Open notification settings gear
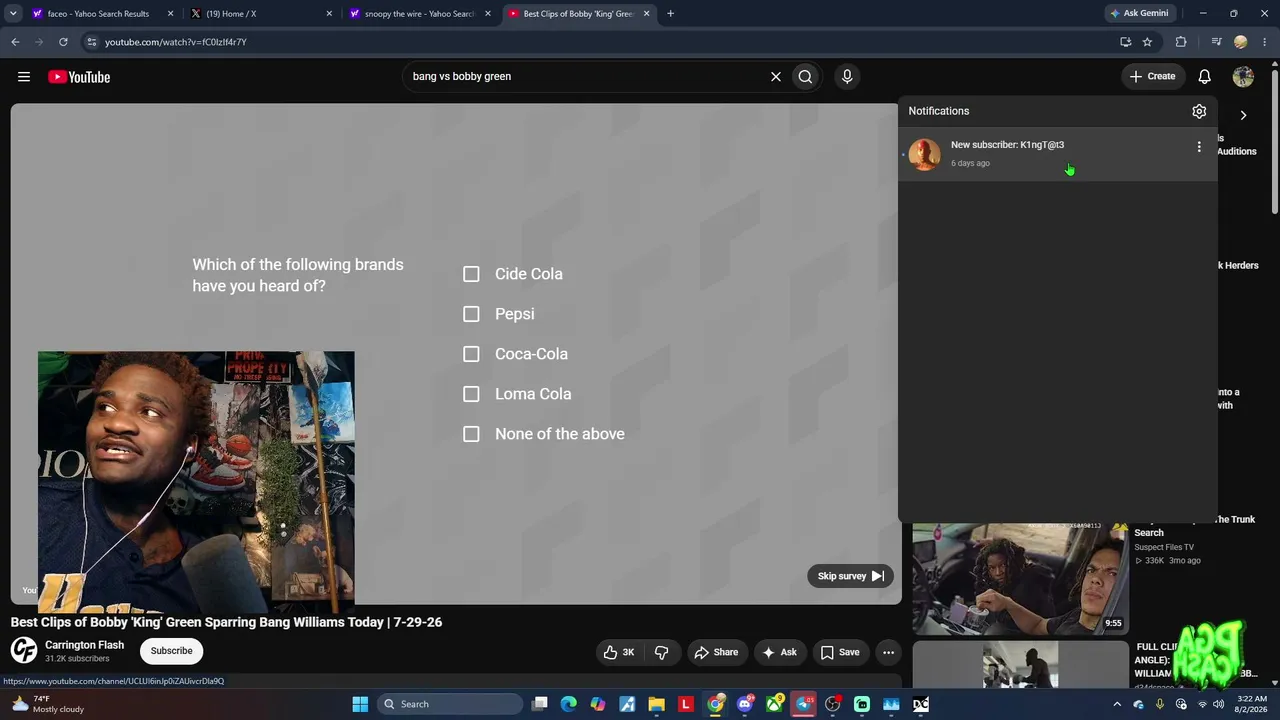 [1199, 111]
